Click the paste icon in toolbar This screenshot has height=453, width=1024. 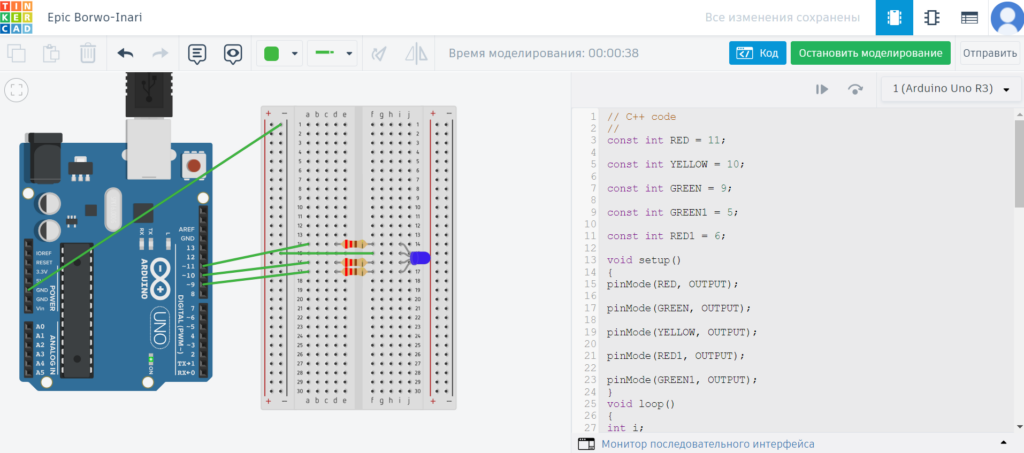click(52, 54)
